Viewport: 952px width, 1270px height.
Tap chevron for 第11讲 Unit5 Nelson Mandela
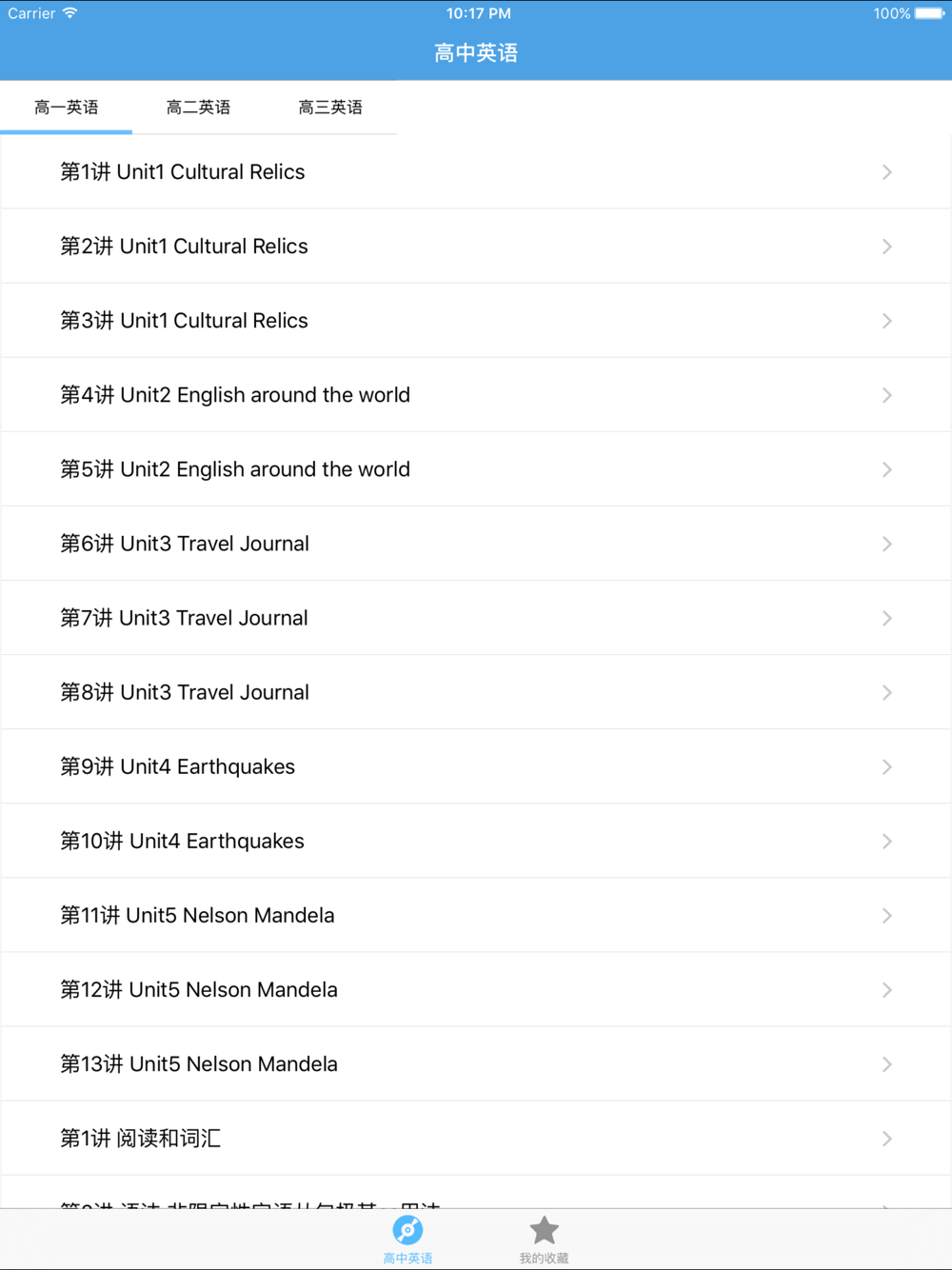click(886, 915)
